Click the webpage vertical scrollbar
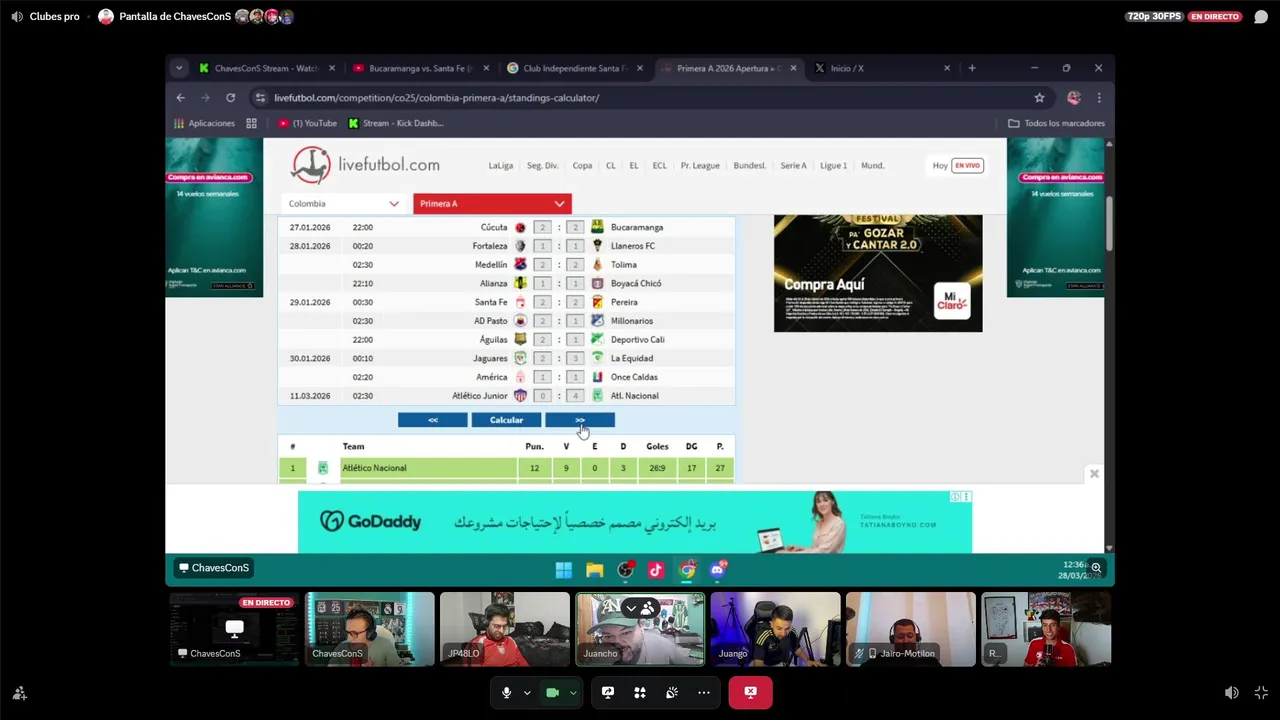The width and height of the screenshot is (1280, 720). pyautogui.click(x=1109, y=224)
